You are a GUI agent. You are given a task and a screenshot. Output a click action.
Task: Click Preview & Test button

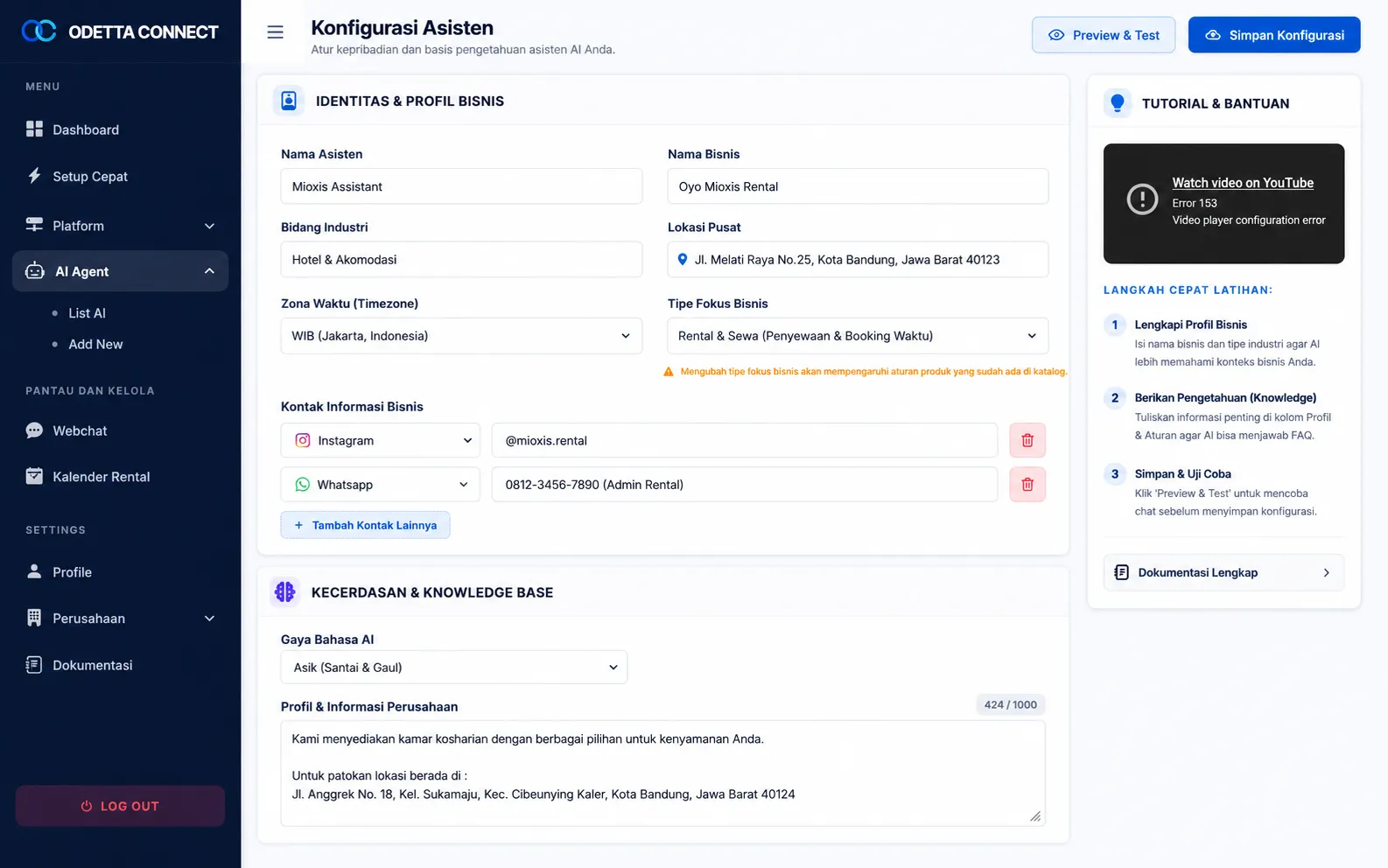coord(1104,35)
